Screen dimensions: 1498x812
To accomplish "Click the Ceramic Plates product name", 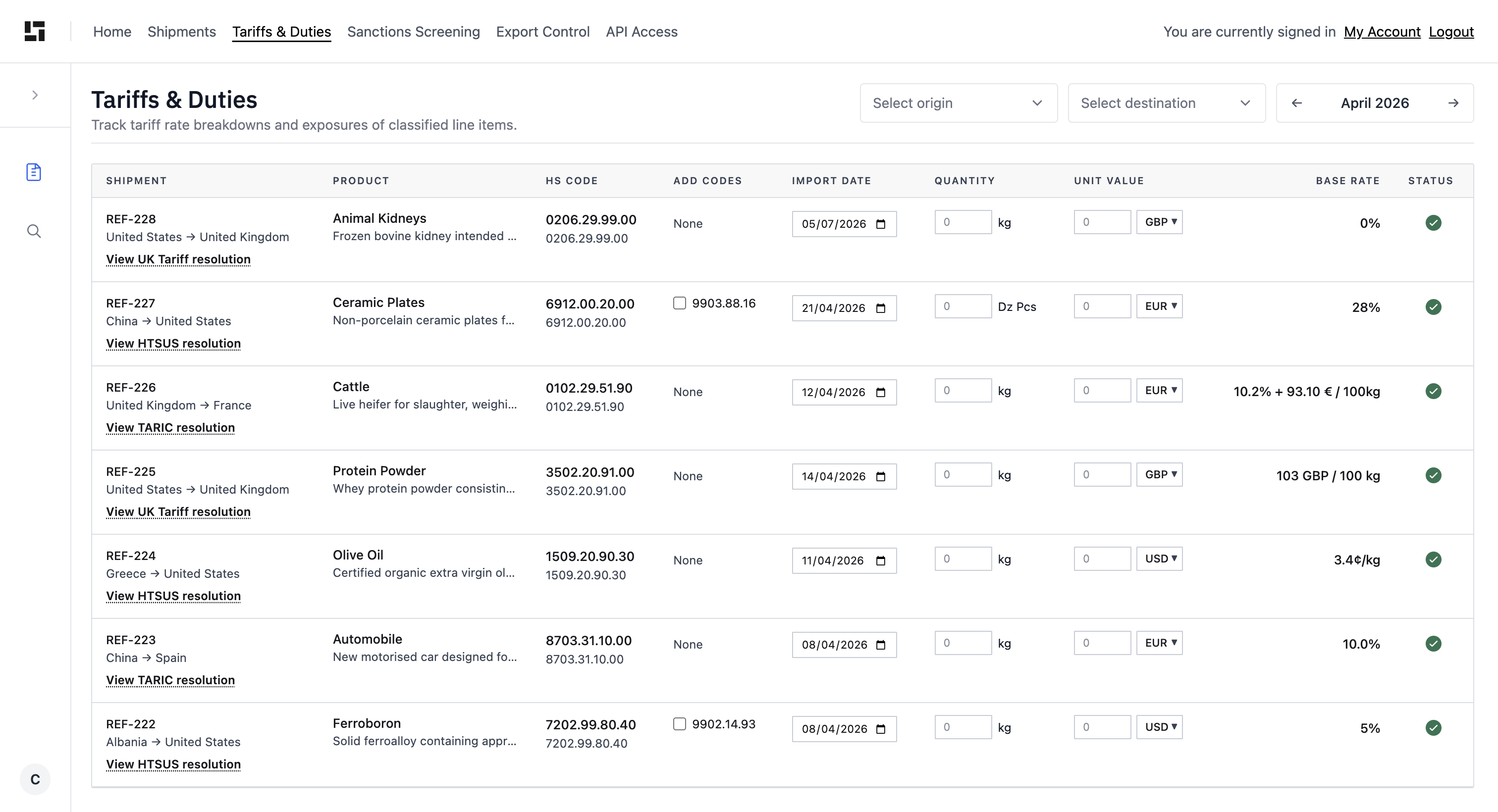I will click(x=378, y=303).
